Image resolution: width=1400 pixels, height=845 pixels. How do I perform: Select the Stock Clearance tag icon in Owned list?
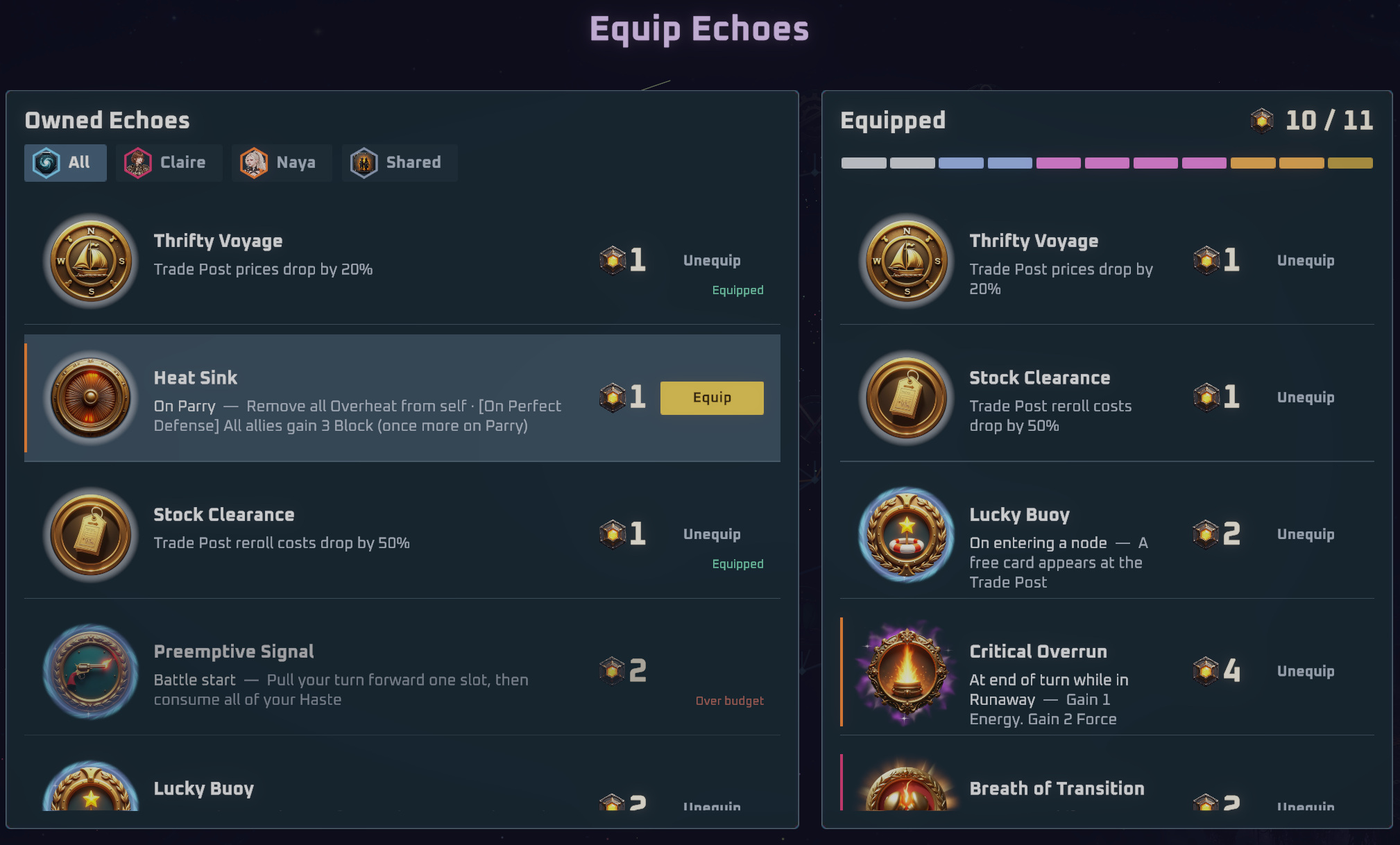91,535
